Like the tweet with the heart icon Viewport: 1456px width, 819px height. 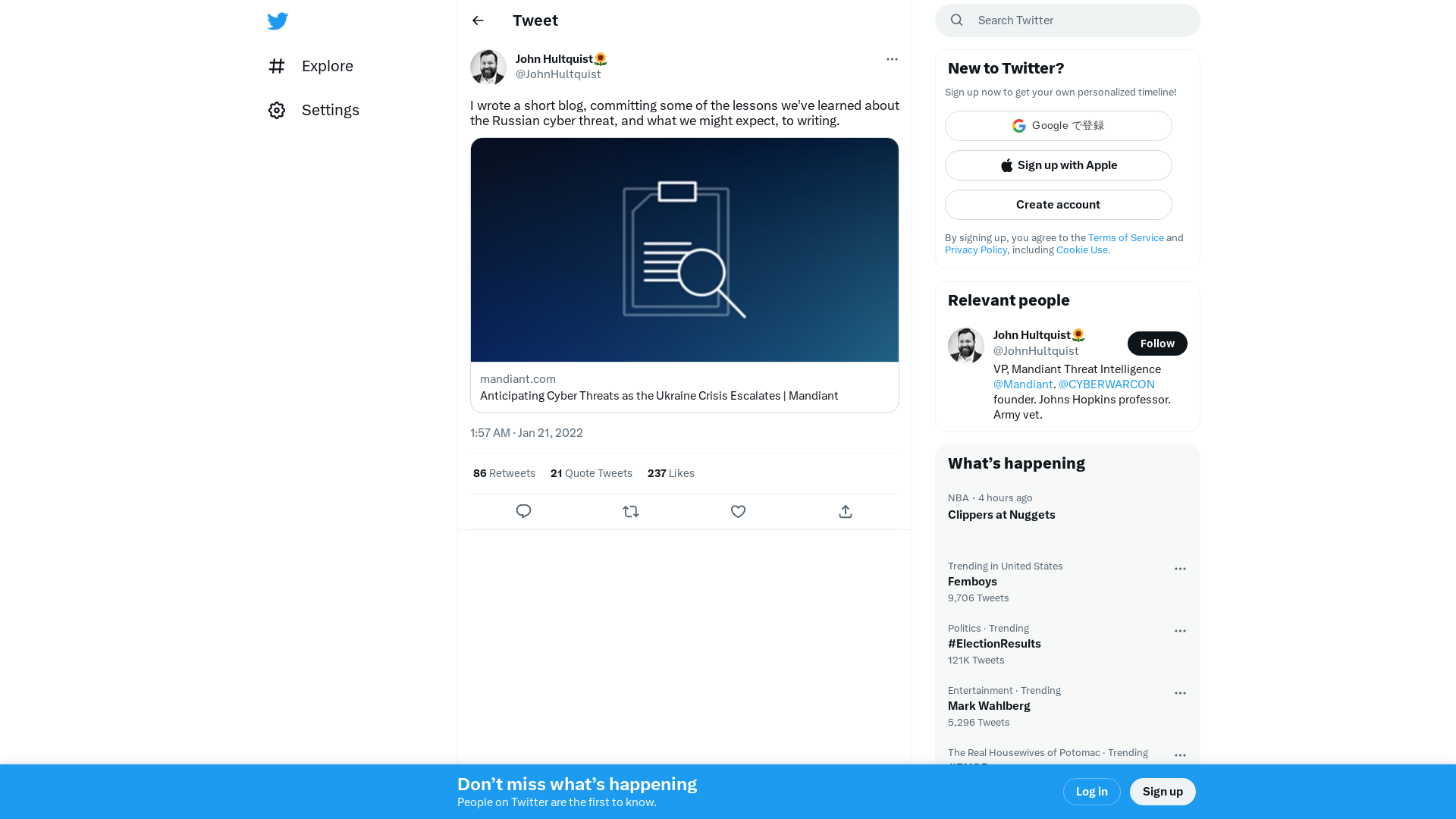pyautogui.click(x=738, y=511)
